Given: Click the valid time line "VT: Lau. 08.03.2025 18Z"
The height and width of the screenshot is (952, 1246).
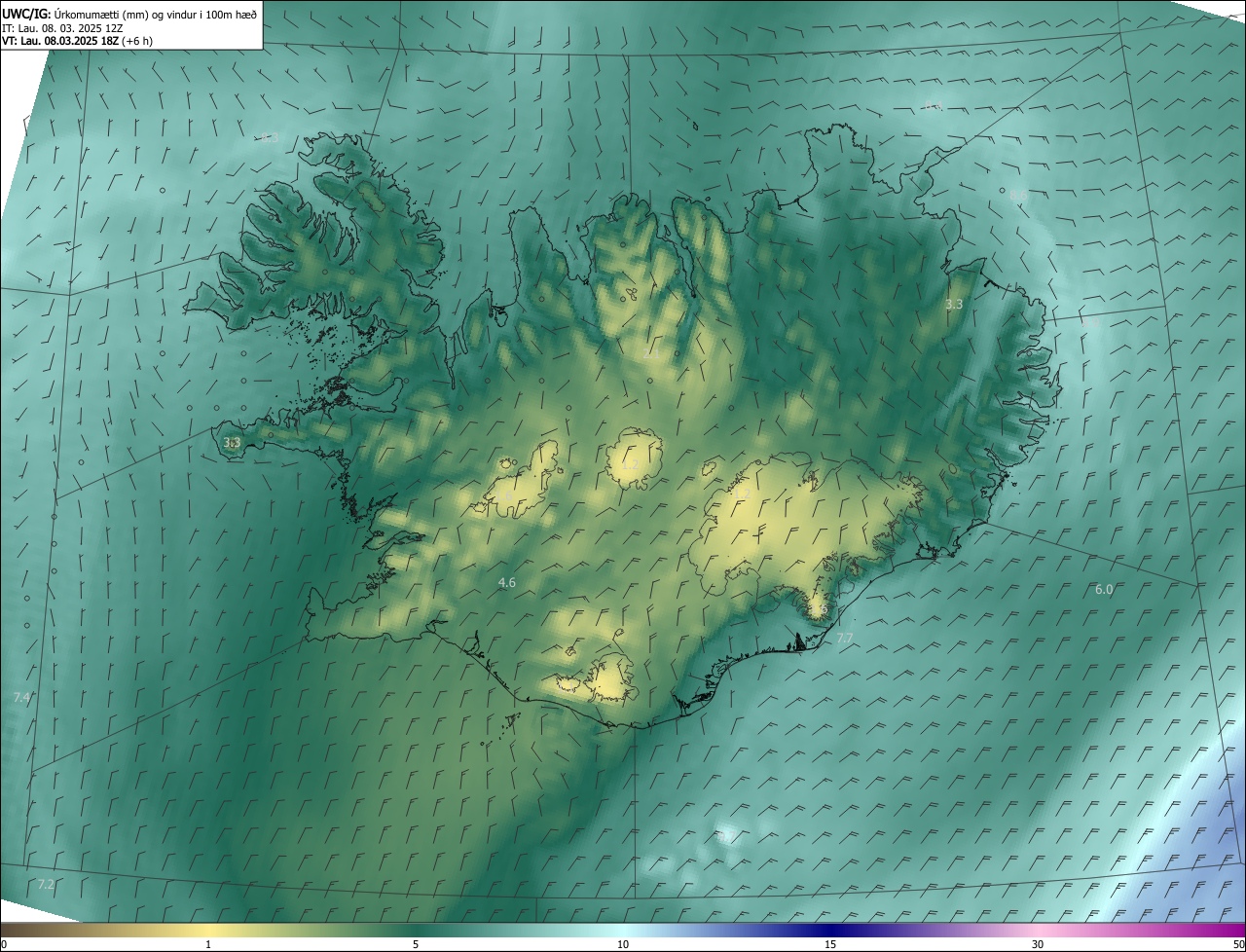Looking at the screenshot, I should tap(60, 41).
